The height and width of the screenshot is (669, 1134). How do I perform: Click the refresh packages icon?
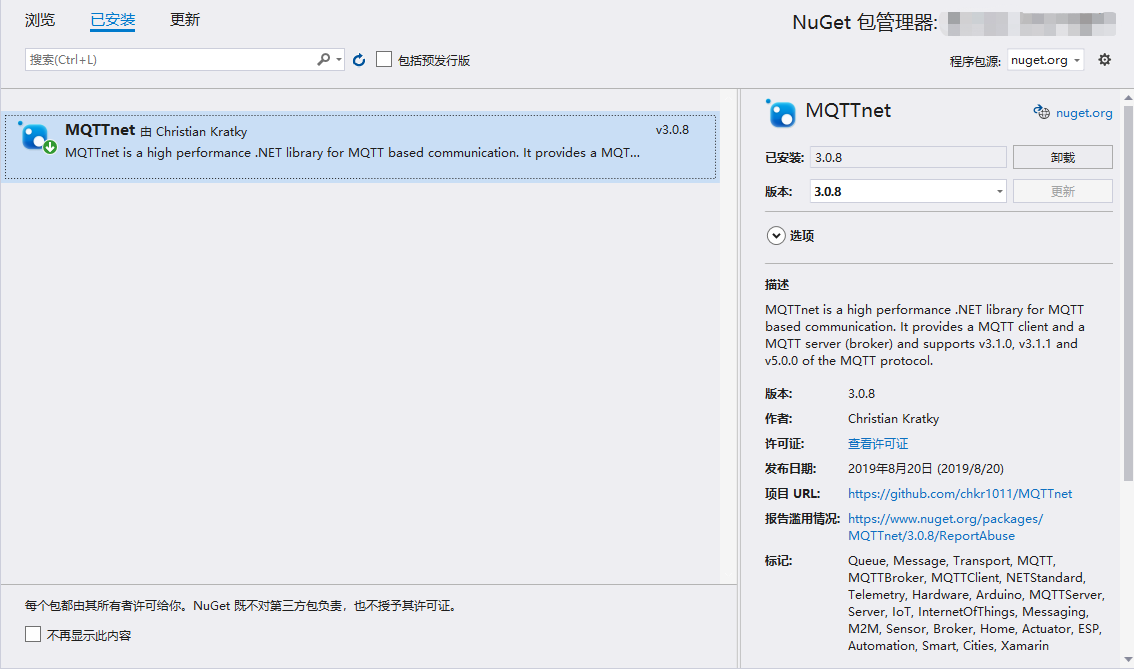click(x=359, y=59)
